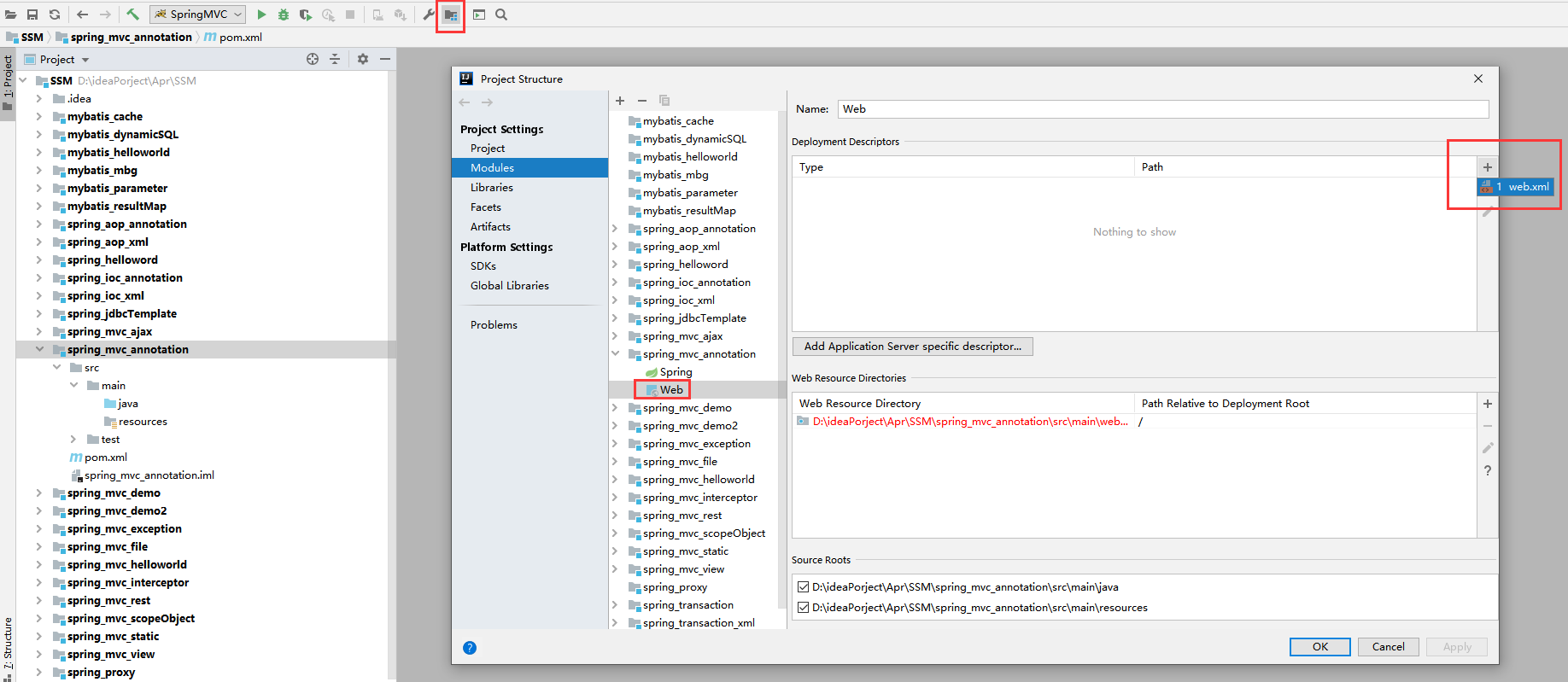Select web.xml from the popup menu

tap(1515, 187)
